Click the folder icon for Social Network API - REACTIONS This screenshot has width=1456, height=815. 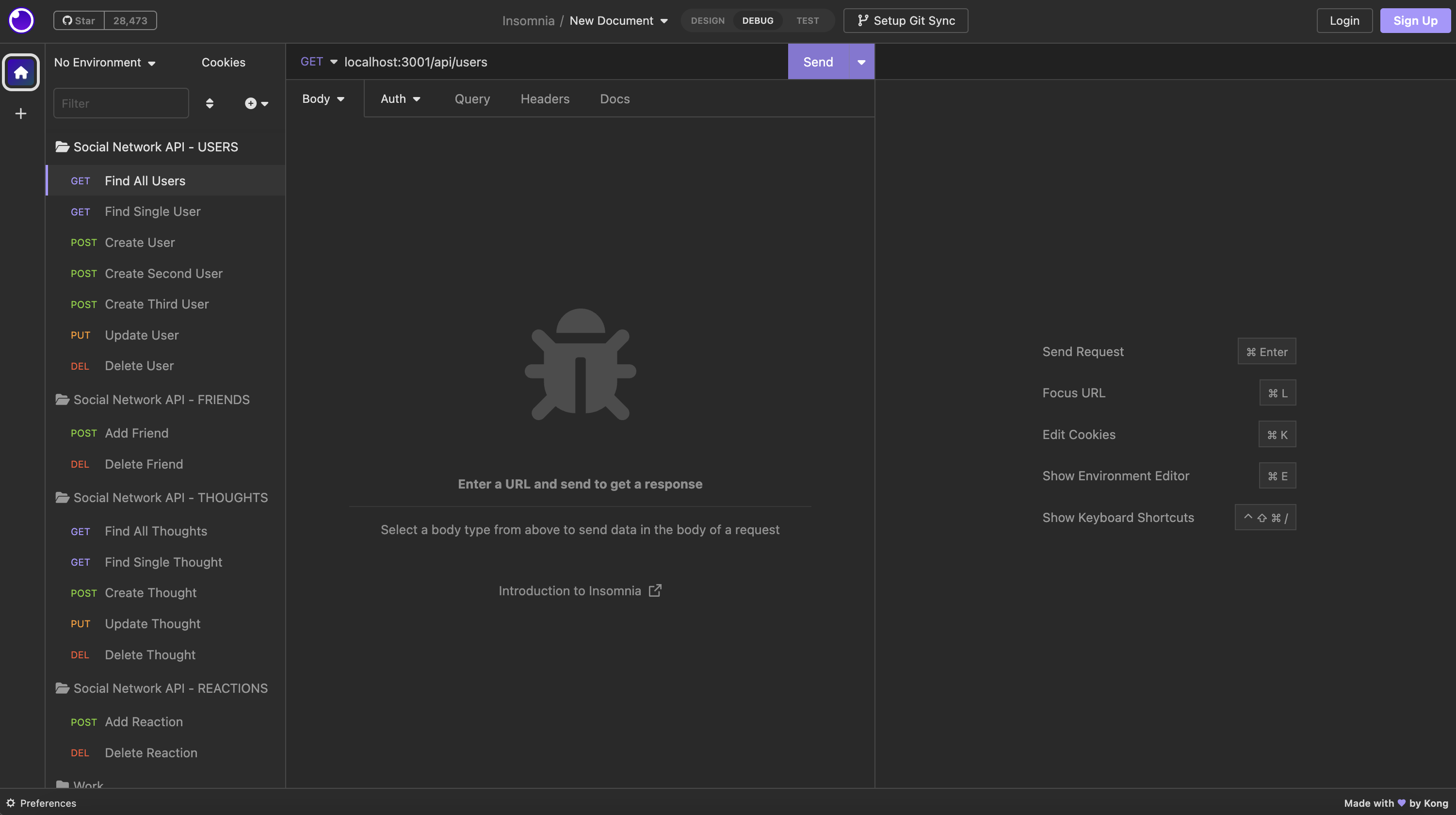[x=62, y=688]
